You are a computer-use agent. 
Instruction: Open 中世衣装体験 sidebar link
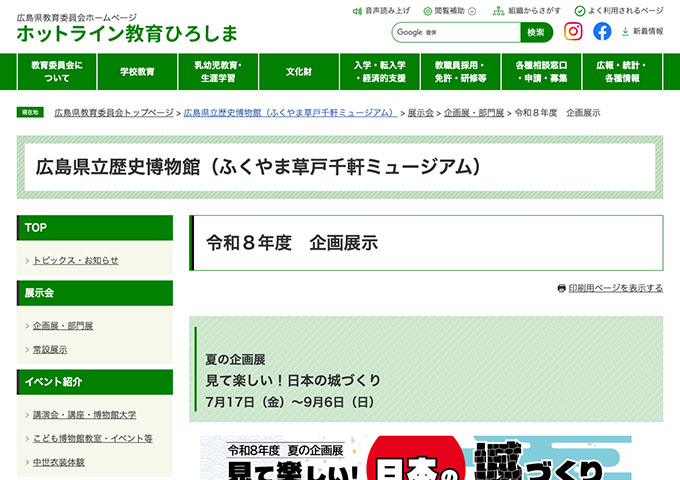coord(59,462)
